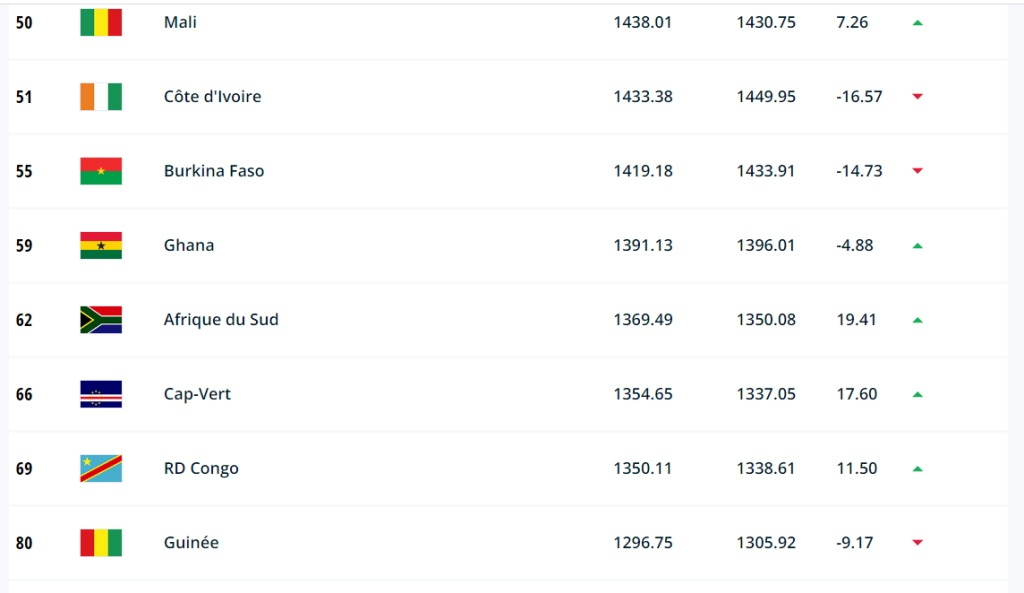Image resolution: width=1024 pixels, height=593 pixels.
Task: Click Guinée's previous points 1305.92
Action: coord(766,543)
